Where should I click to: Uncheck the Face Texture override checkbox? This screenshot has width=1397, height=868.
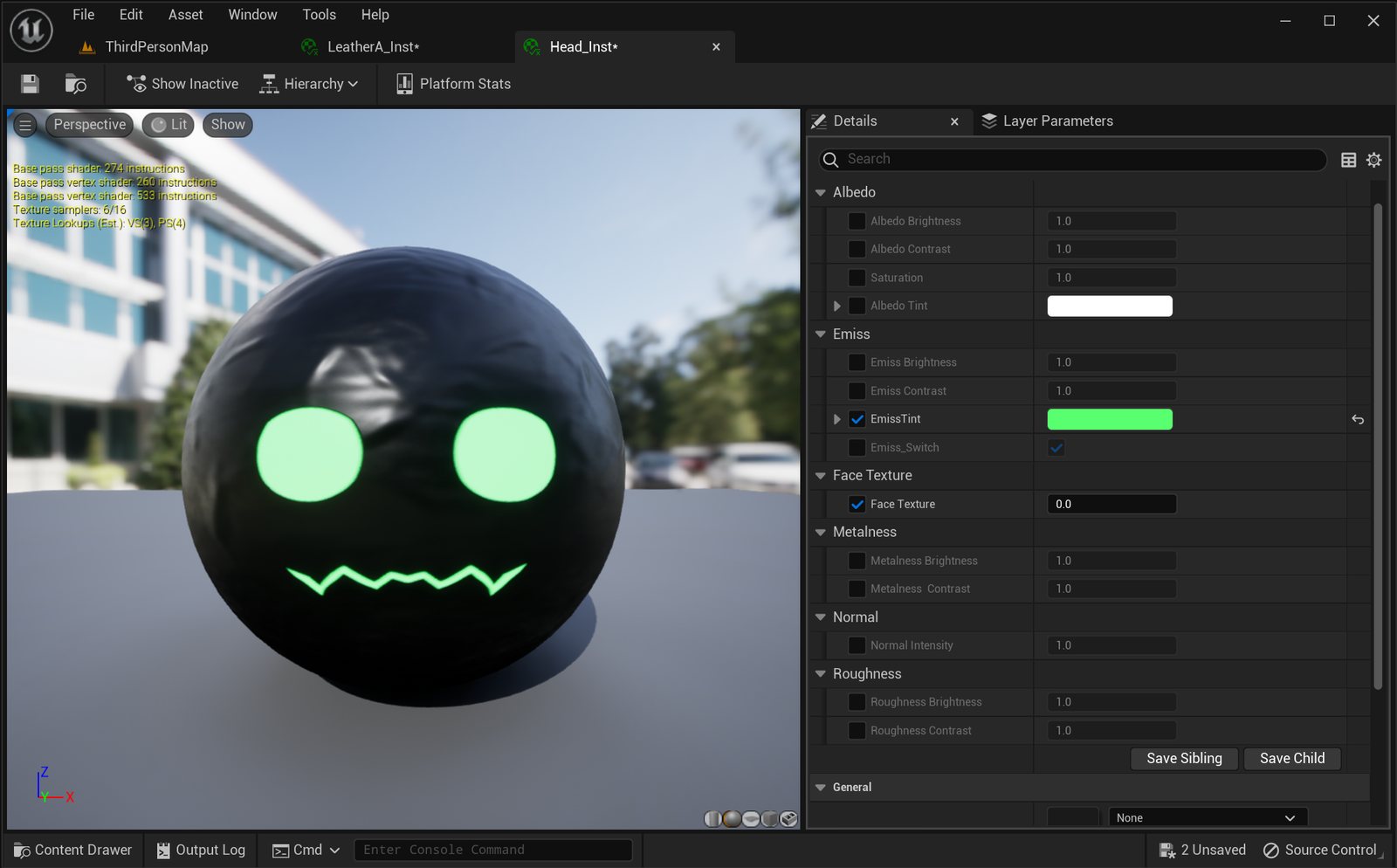click(857, 505)
